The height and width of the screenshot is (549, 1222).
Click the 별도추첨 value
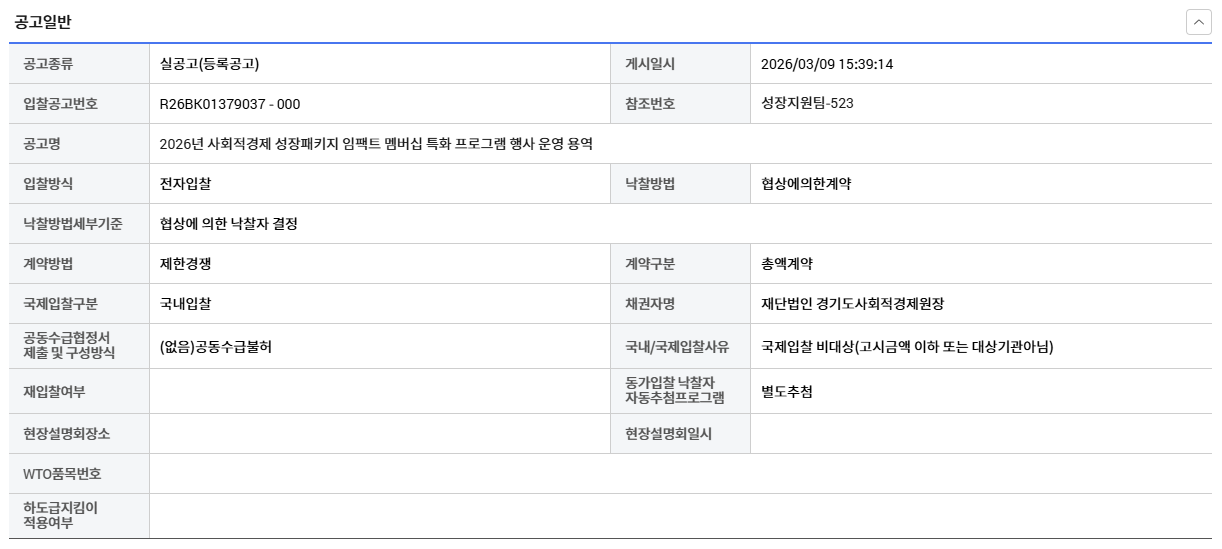pos(787,392)
